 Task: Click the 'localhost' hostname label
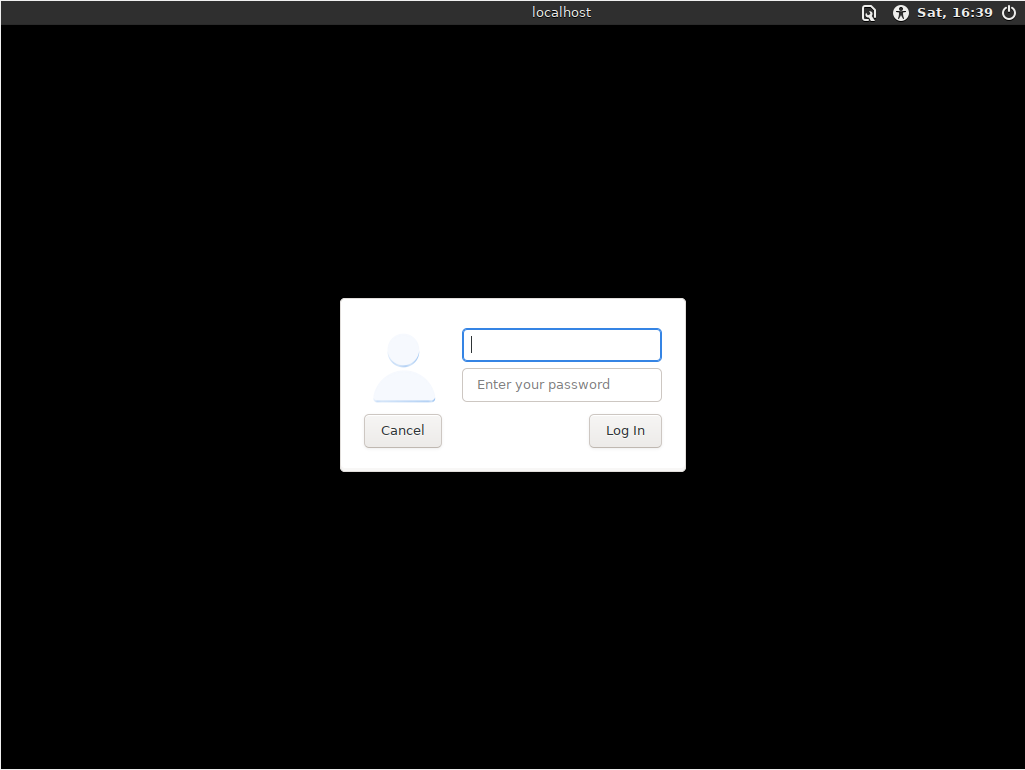(561, 13)
